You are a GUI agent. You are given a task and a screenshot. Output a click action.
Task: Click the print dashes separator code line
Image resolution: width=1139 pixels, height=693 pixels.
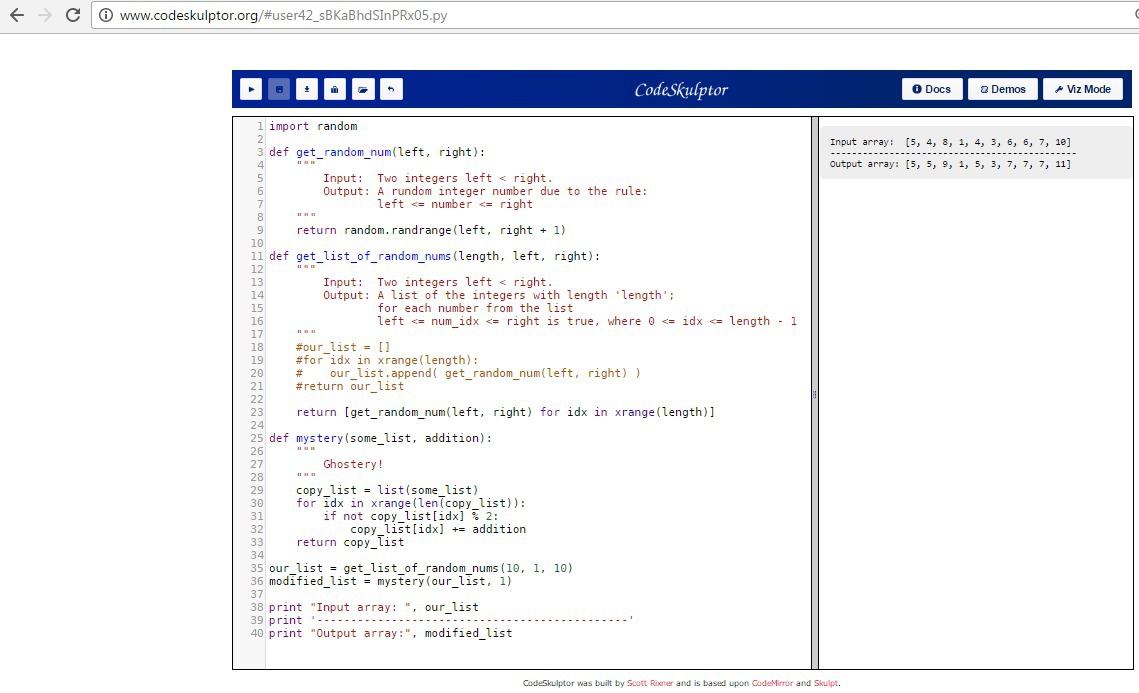pyautogui.click(x=451, y=620)
